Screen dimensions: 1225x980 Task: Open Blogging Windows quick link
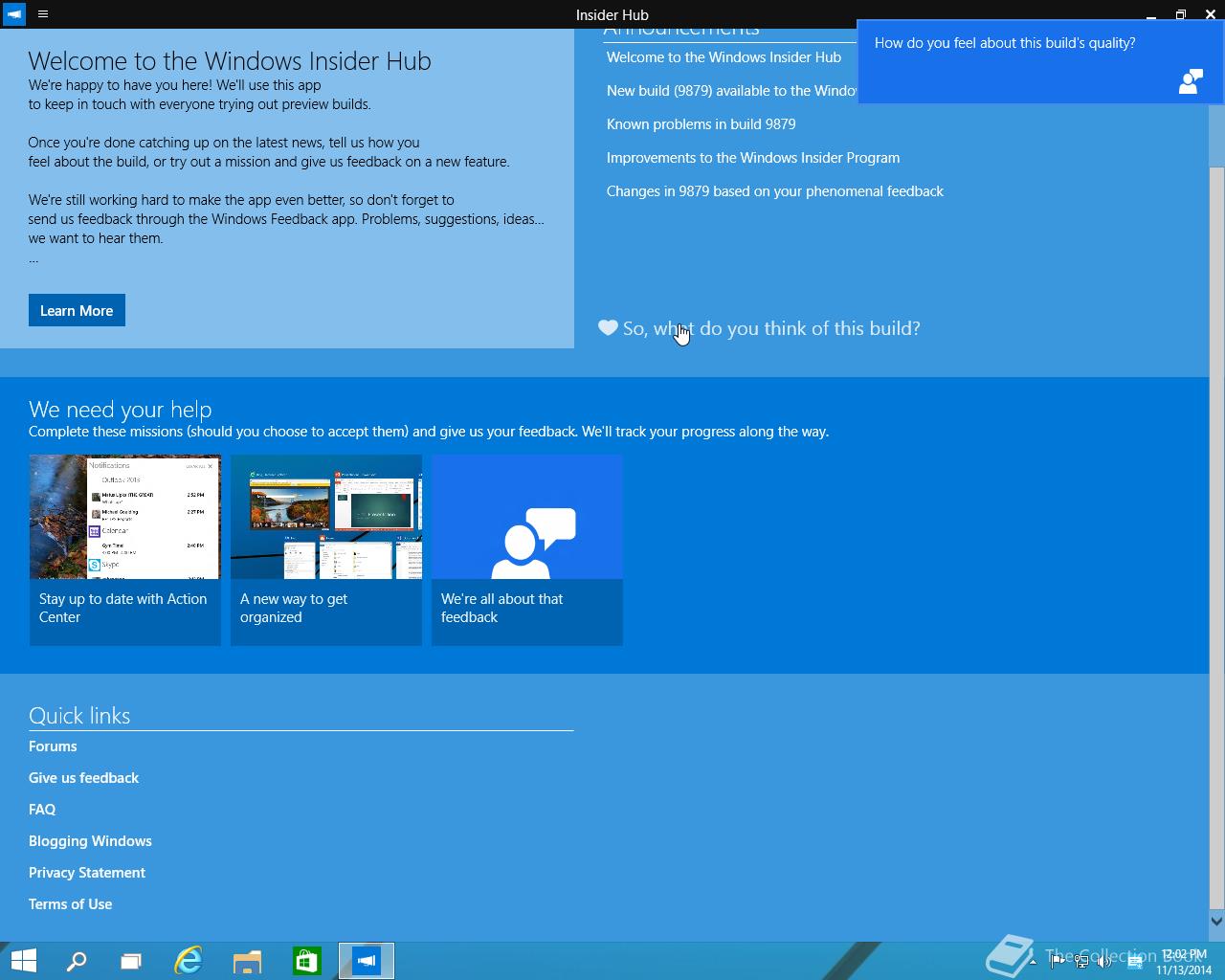click(x=90, y=841)
